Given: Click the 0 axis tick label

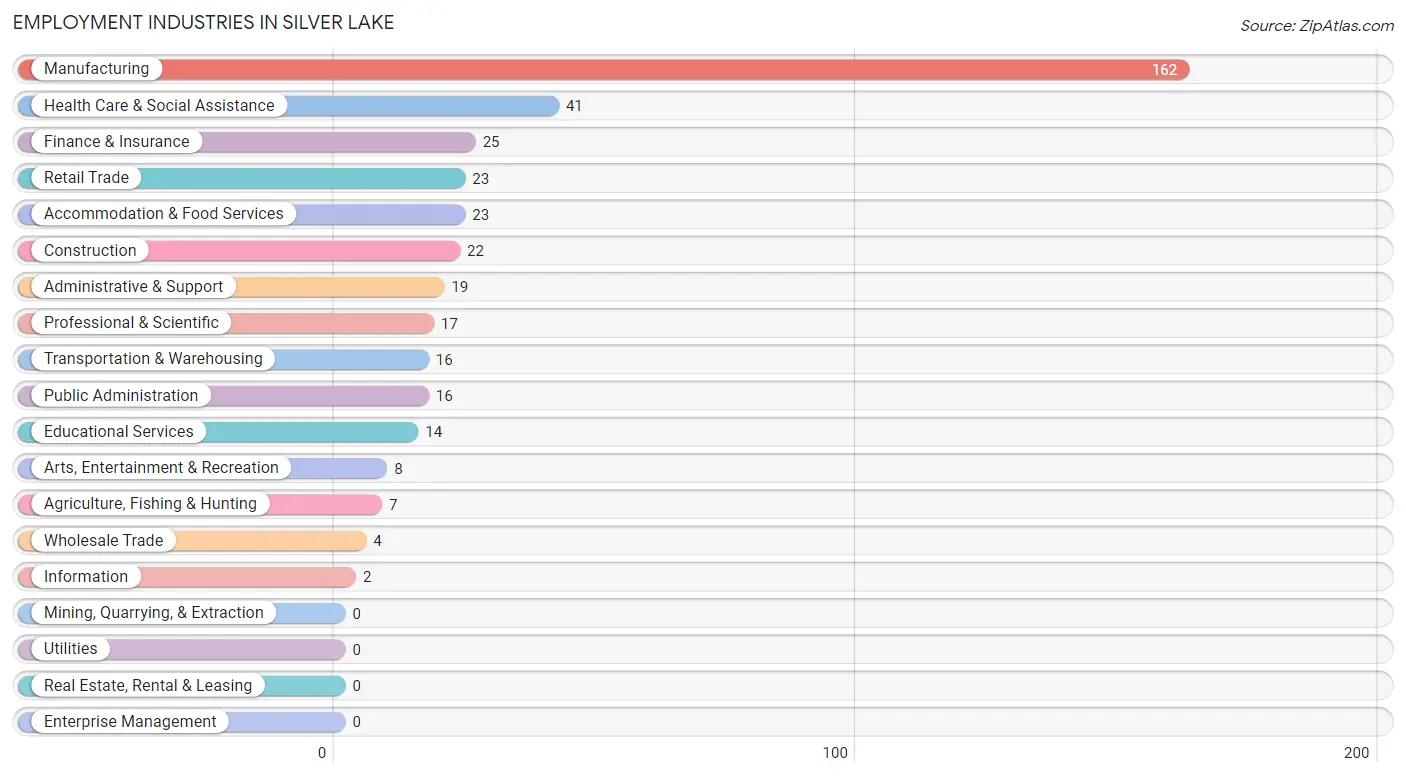Looking at the screenshot, I should point(322,753).
